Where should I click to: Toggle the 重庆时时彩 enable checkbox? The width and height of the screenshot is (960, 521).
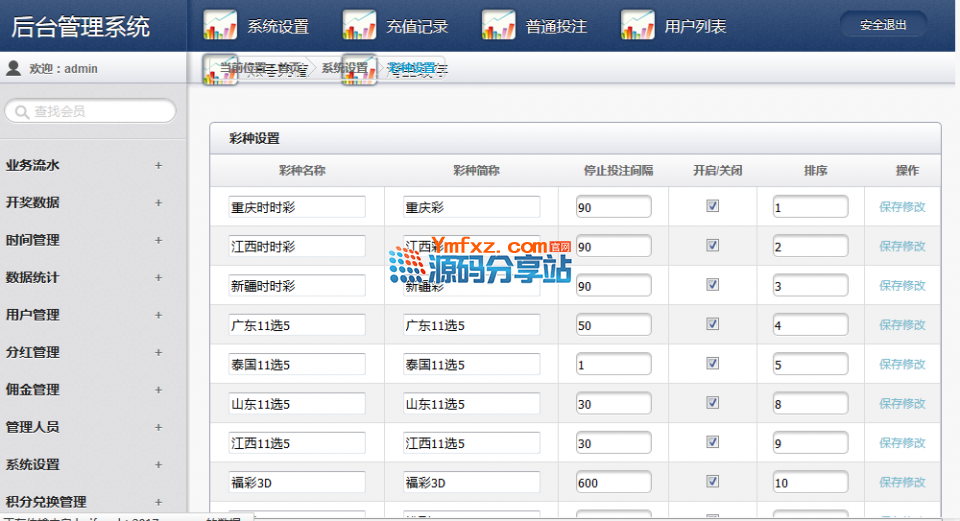pos(713,206)
